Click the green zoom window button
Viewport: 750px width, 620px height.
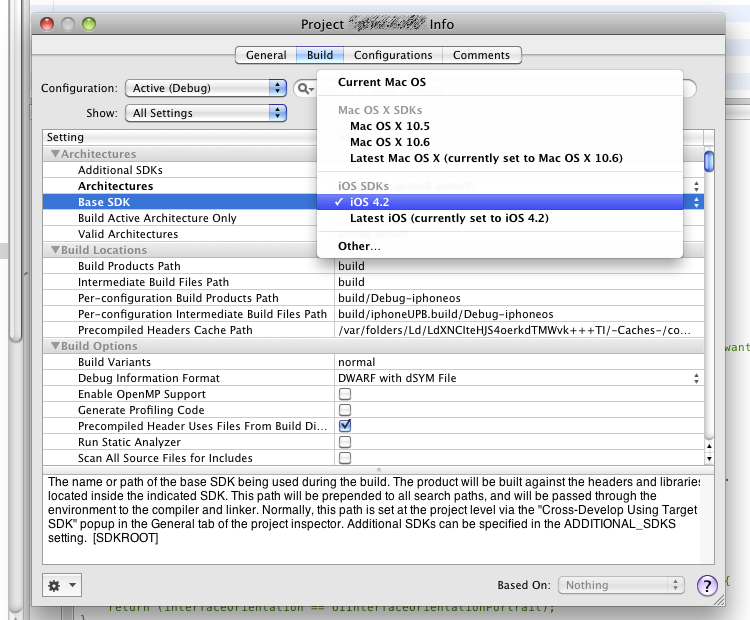tap(89, 24)
